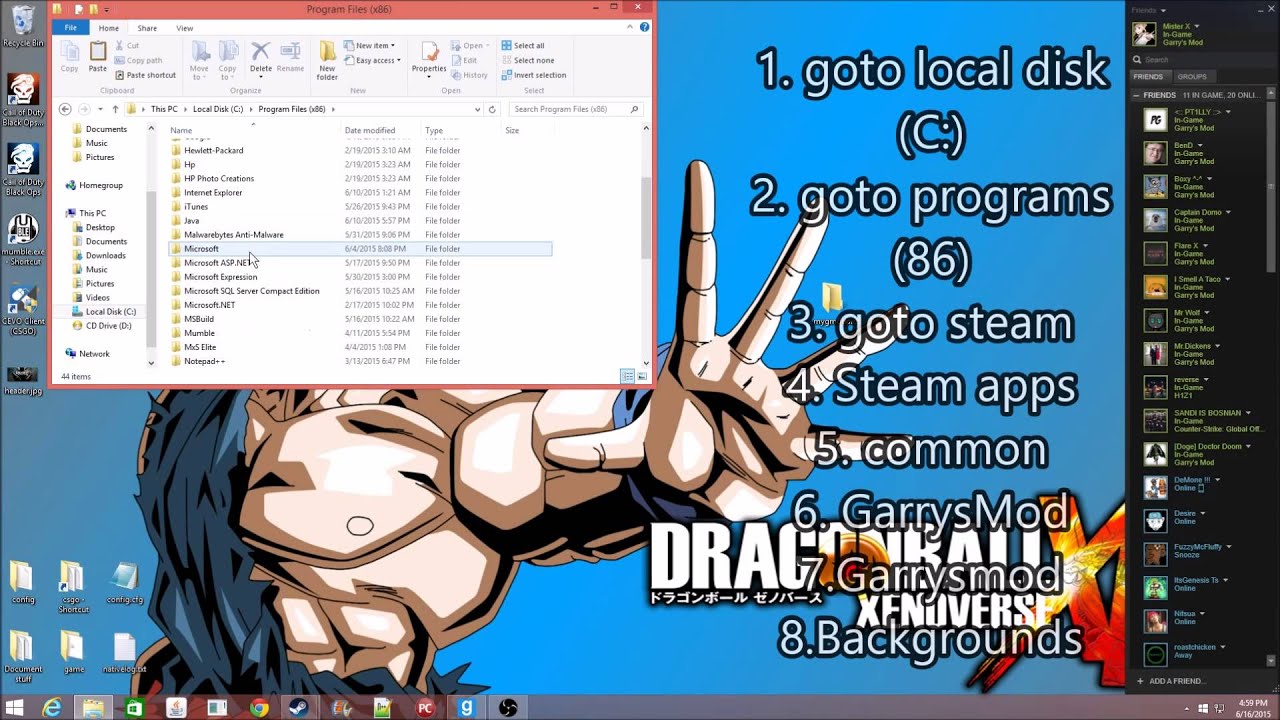
Task: Switch to Details view in status bar
Action: tap(627, 376)
